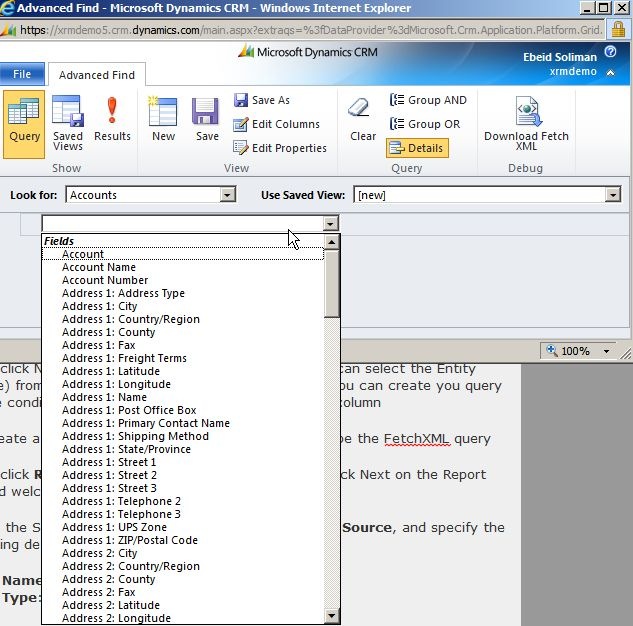This screenshot has width=633, height=626.
Task: Choose Address 1: Address Type
Action: click(183, 293)
